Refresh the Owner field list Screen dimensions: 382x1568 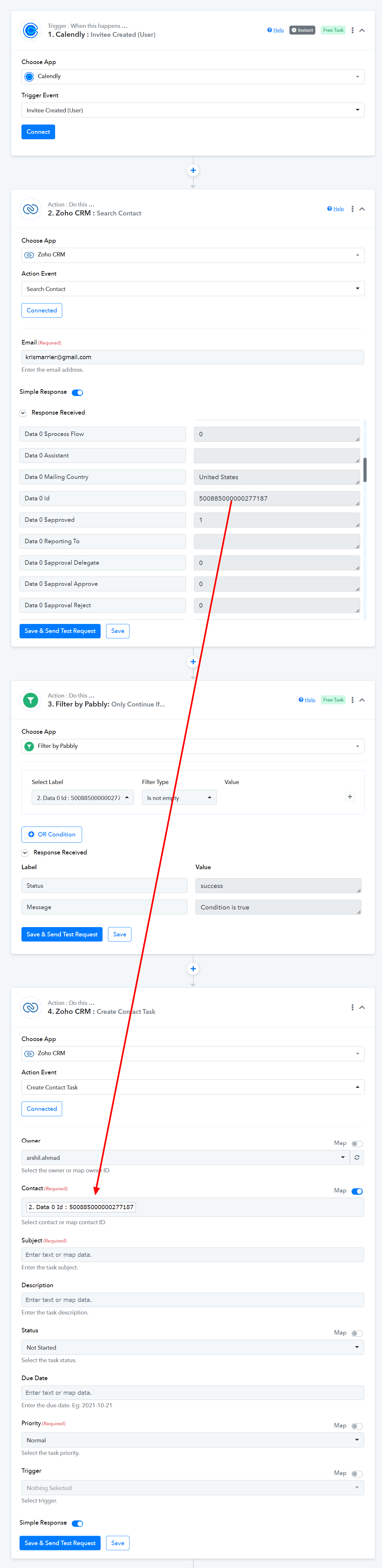(x=357, y=1158)
